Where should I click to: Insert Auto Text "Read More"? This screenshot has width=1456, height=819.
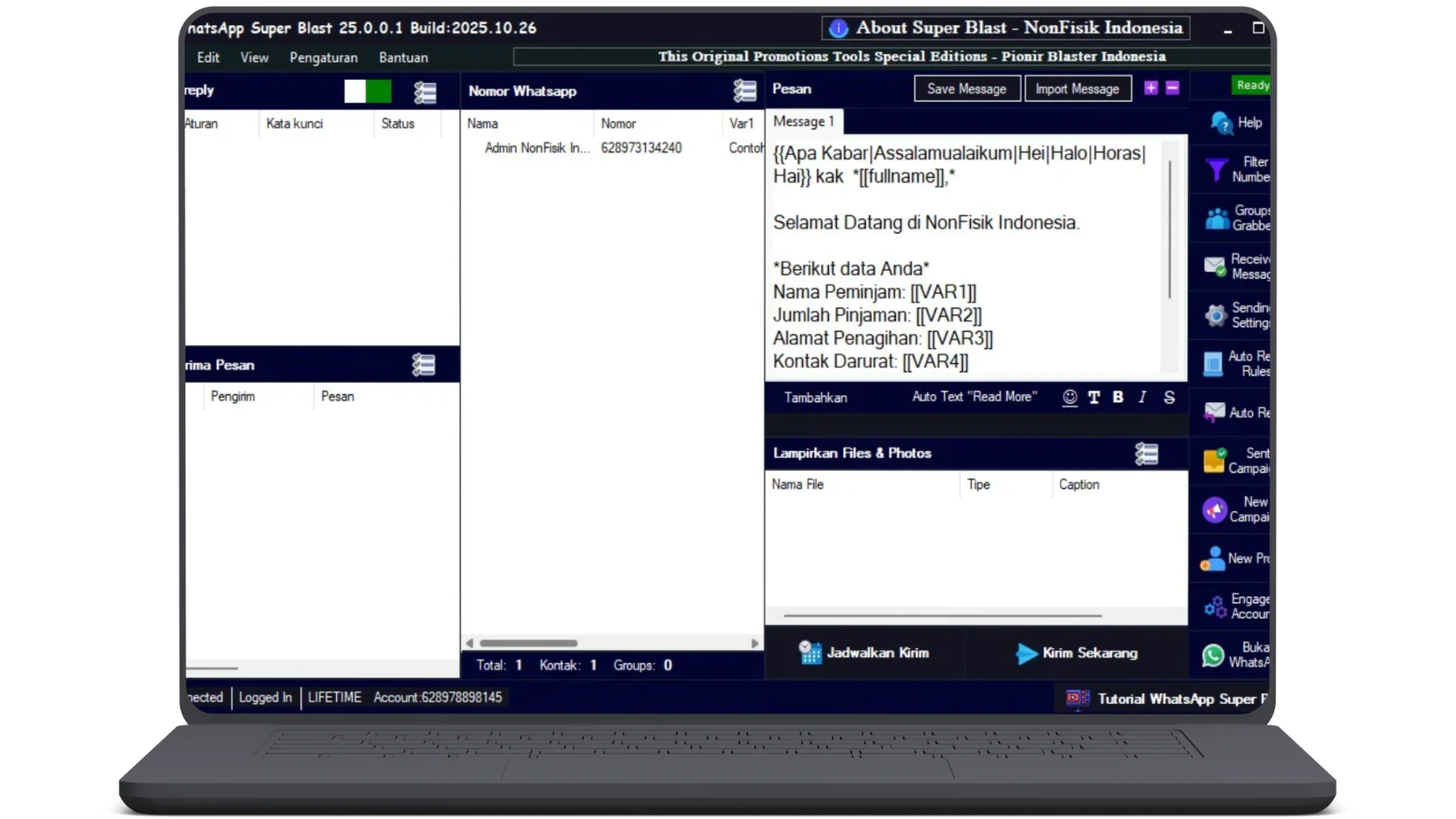[974, 397]
